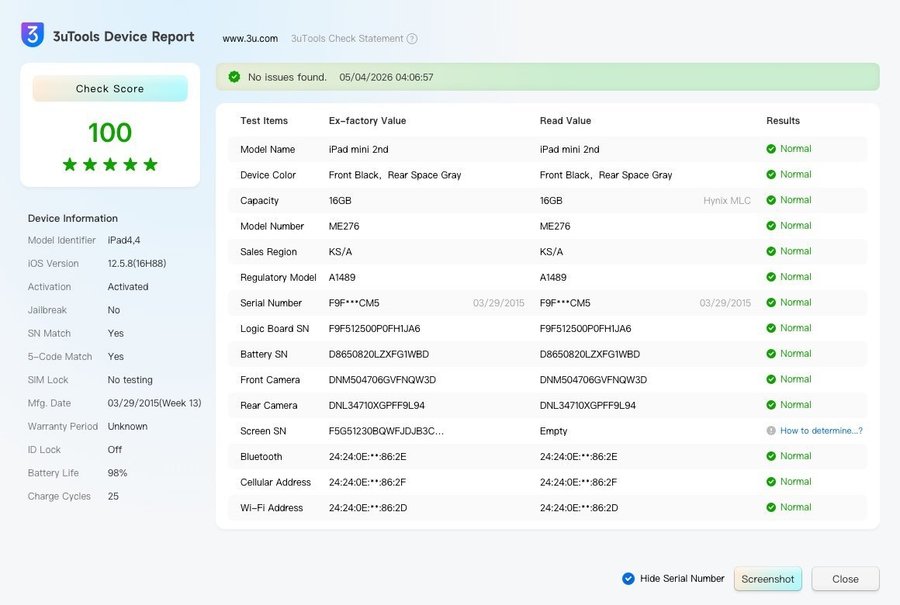Select the Test Items column header

click(x=263, y=121)
